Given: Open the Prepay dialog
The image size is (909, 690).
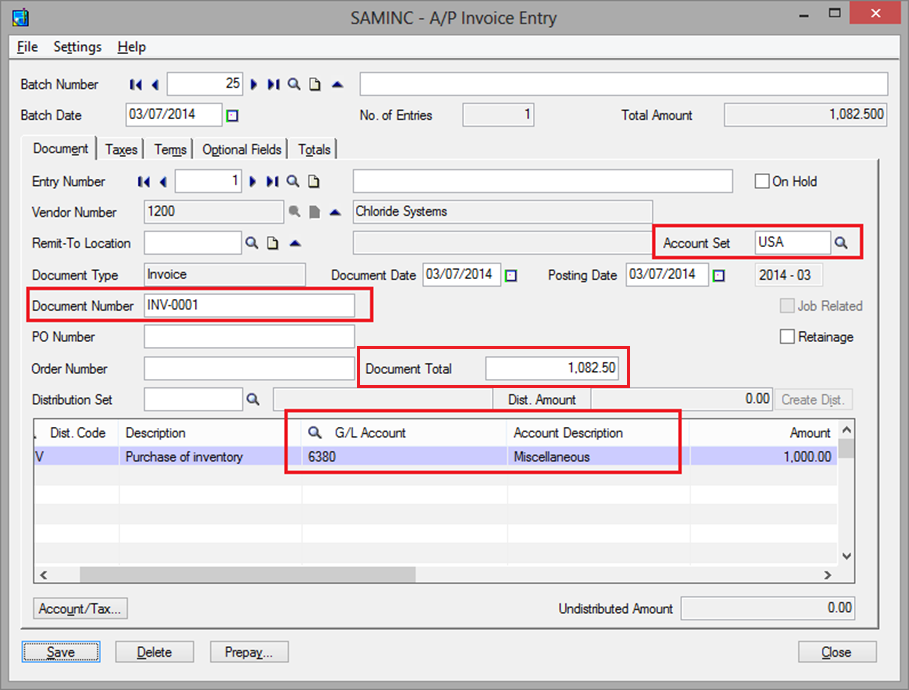Looking at the screenshot, I should [249, 652].
